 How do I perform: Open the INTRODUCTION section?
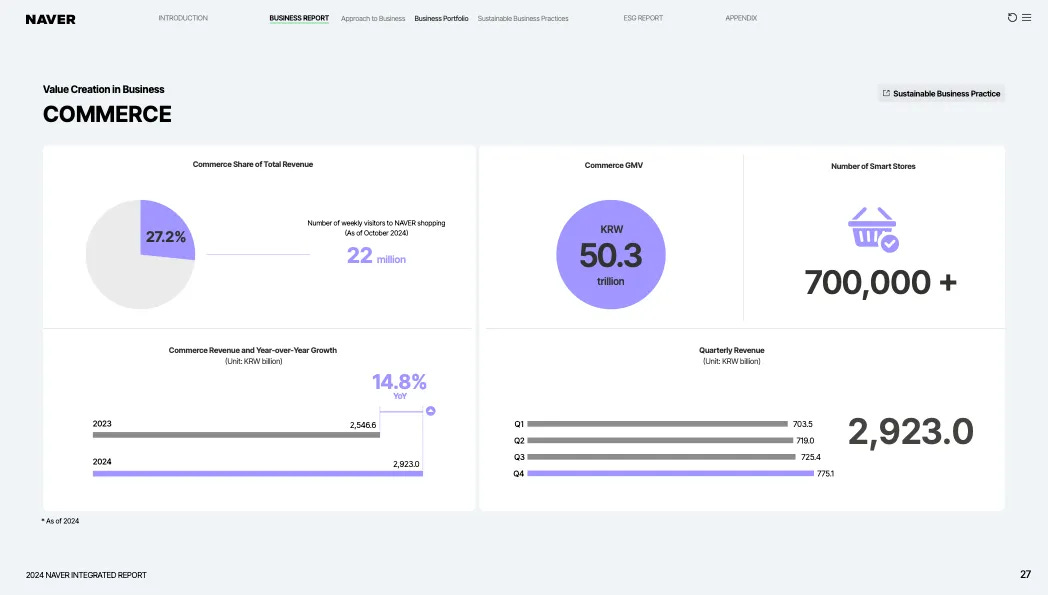(x=183, y=18)
